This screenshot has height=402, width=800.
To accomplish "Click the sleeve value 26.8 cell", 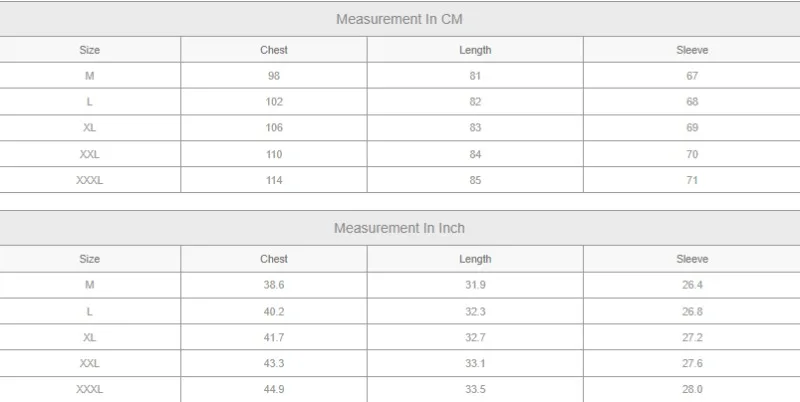I will [x=692, y=311].
